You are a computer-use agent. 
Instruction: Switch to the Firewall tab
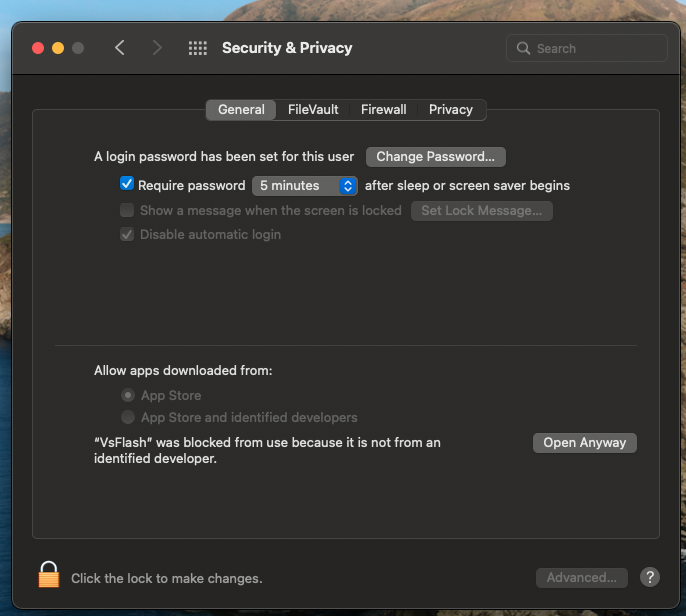click(384, 109)
